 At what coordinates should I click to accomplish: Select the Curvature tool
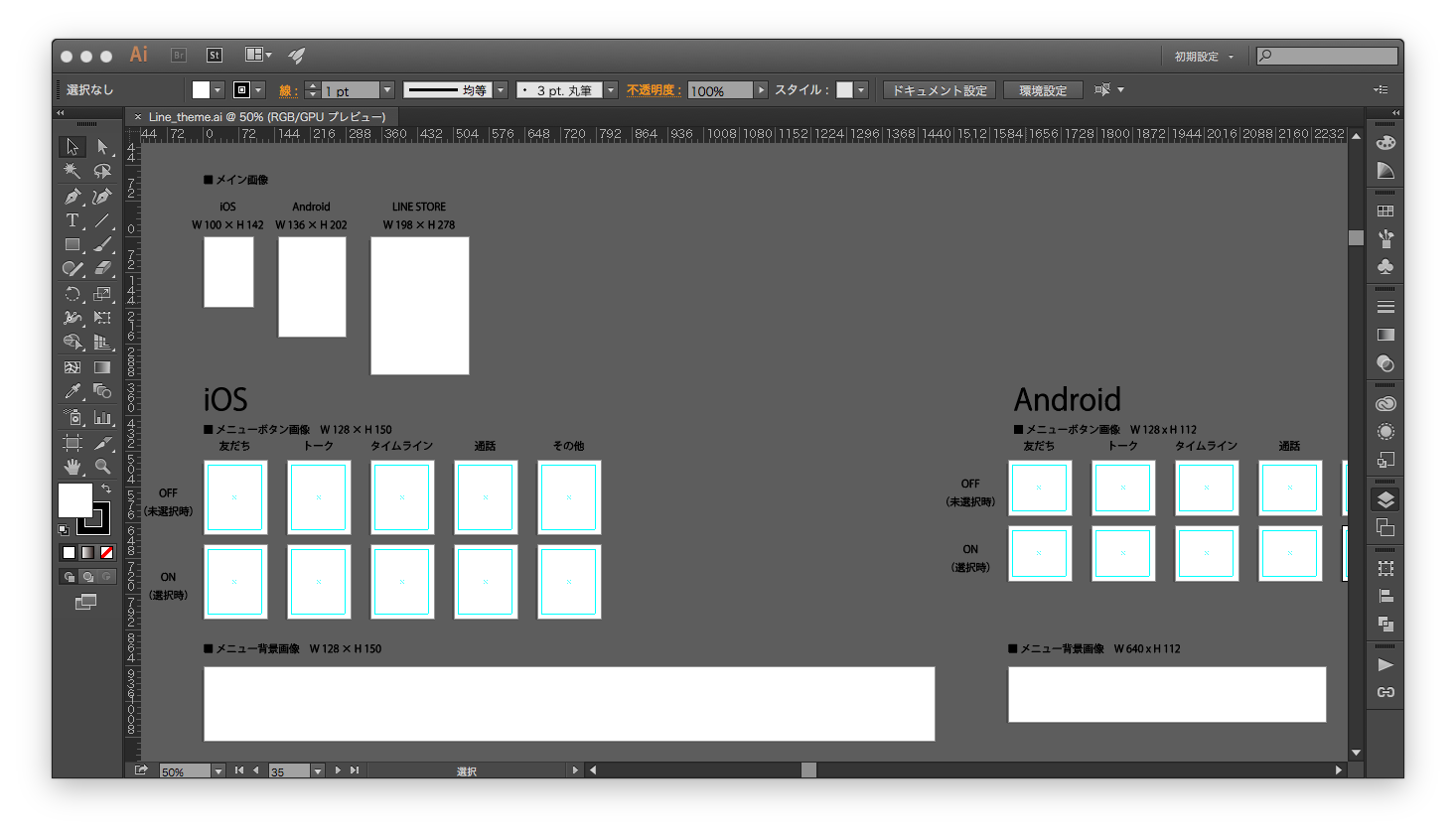[102, 197]
